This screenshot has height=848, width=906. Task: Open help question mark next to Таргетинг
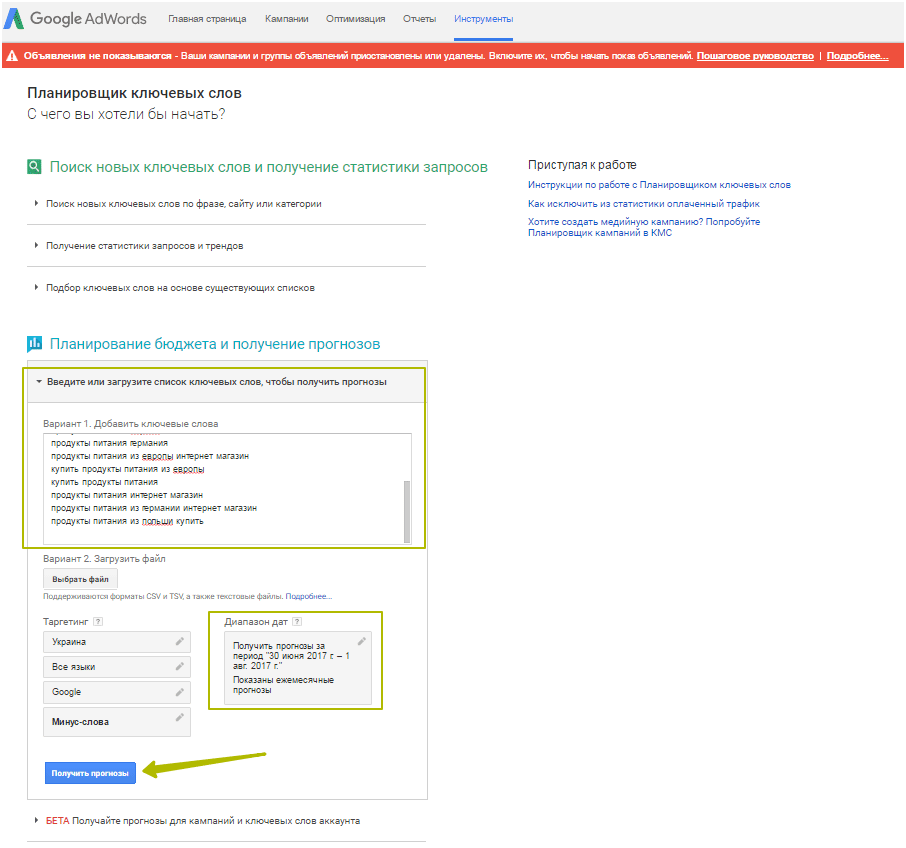(x=98, y=622)
